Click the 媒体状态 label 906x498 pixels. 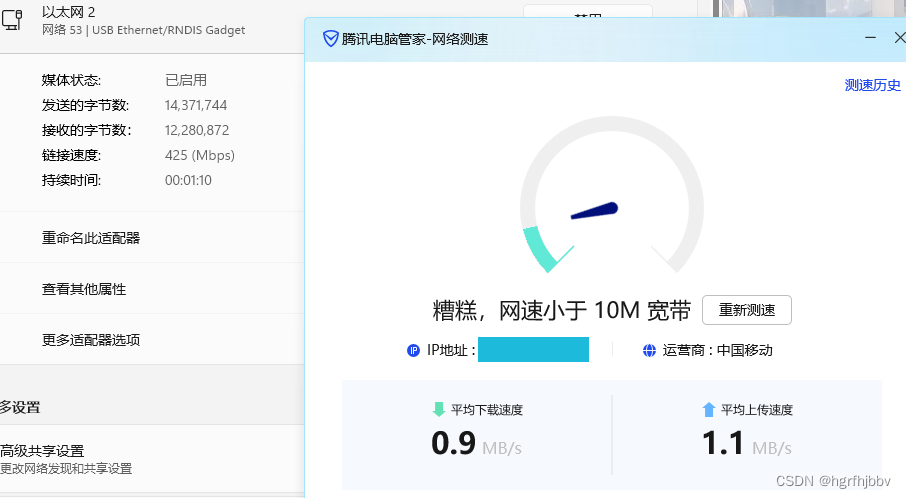(x=71, y=80)
